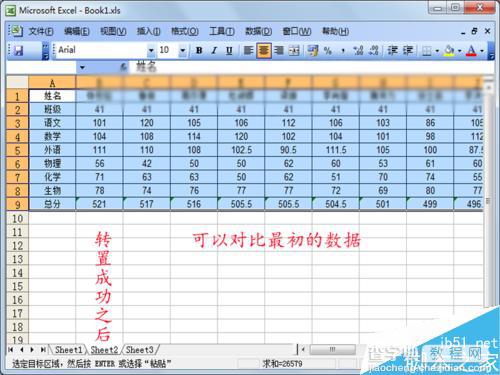Screen dimensions: 500x375
Task: Click Merge and Center icon
Action: coord(294,51)
